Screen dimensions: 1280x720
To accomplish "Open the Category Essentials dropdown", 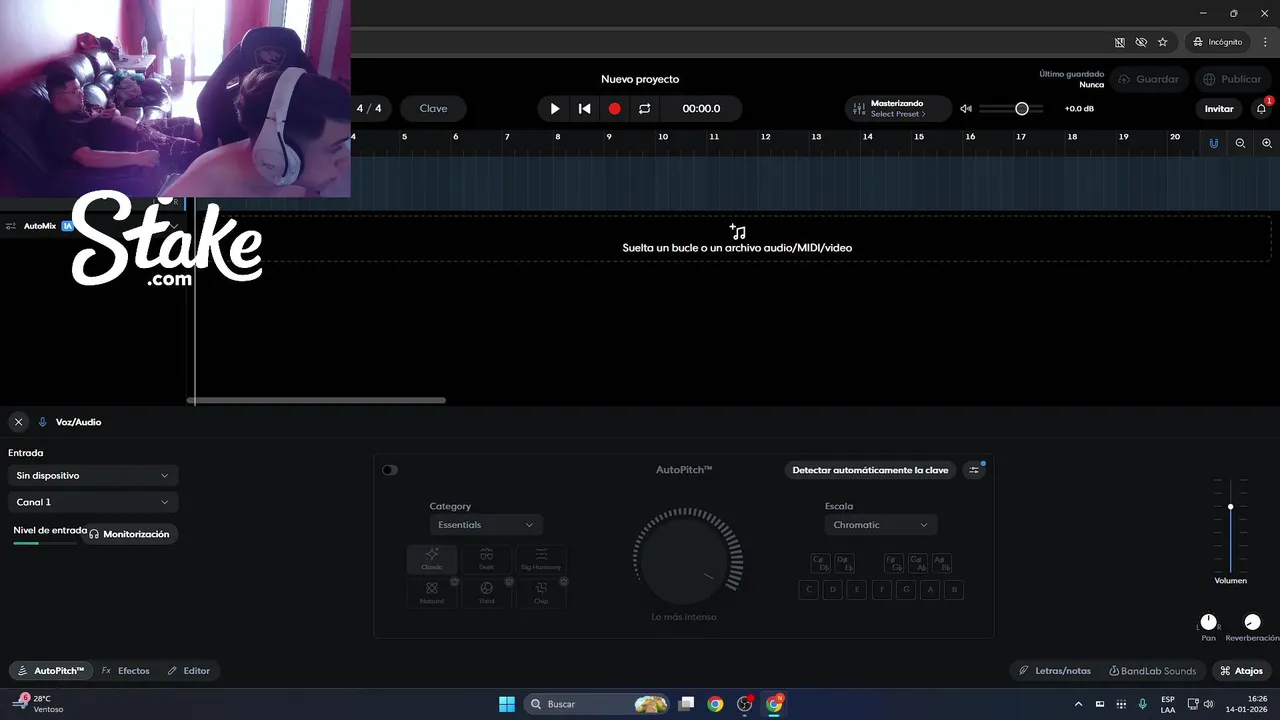I will (486, 525).
